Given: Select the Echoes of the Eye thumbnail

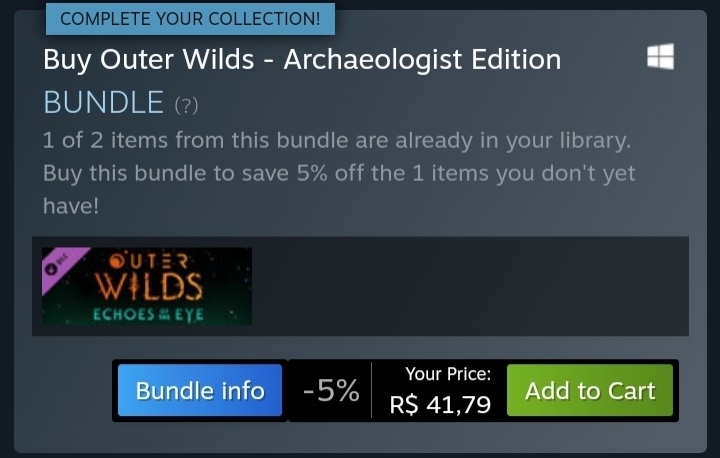Looking at the screenshot, I should pyautogui.click(x=147, y=286).
